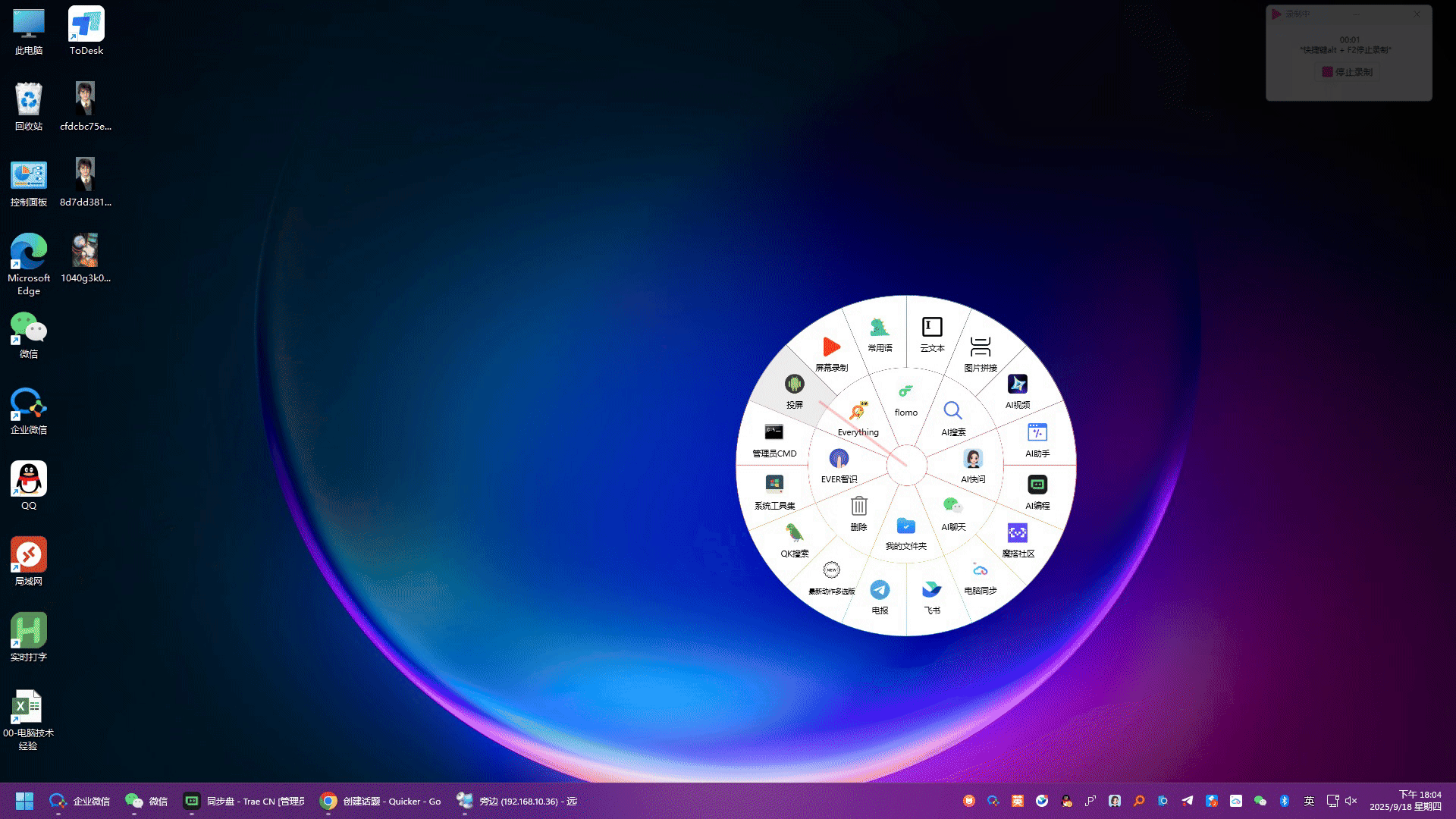Select the ToDesk desktop shortcut
1456x819 pixels.
pos(86,32)
